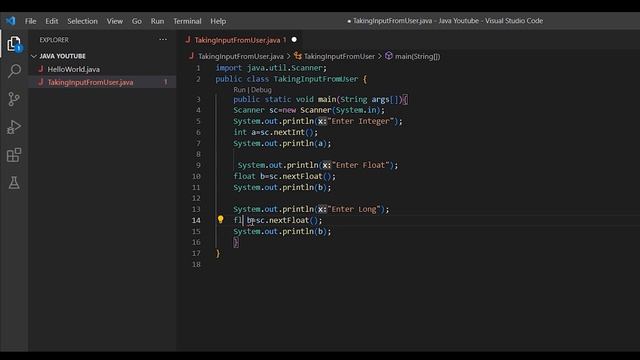640x360 pixels.
Task: Open the Explorer view in activity bar
Action: click(14, 44)
